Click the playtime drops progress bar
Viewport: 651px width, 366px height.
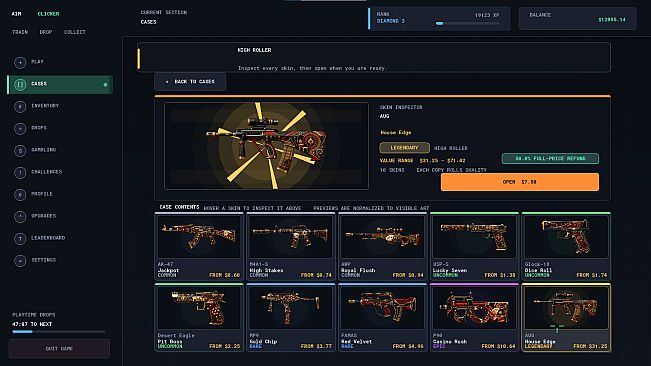click(59, 332)
